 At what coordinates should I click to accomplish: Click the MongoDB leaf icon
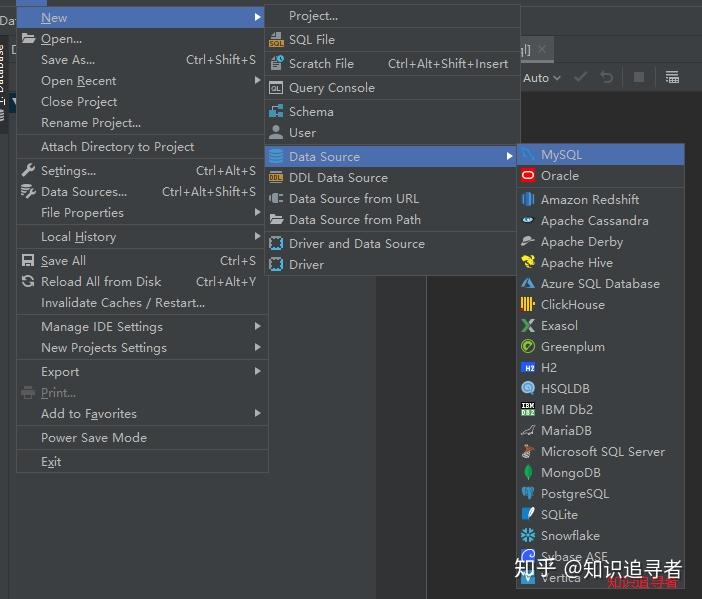click(x=528, y=472)
